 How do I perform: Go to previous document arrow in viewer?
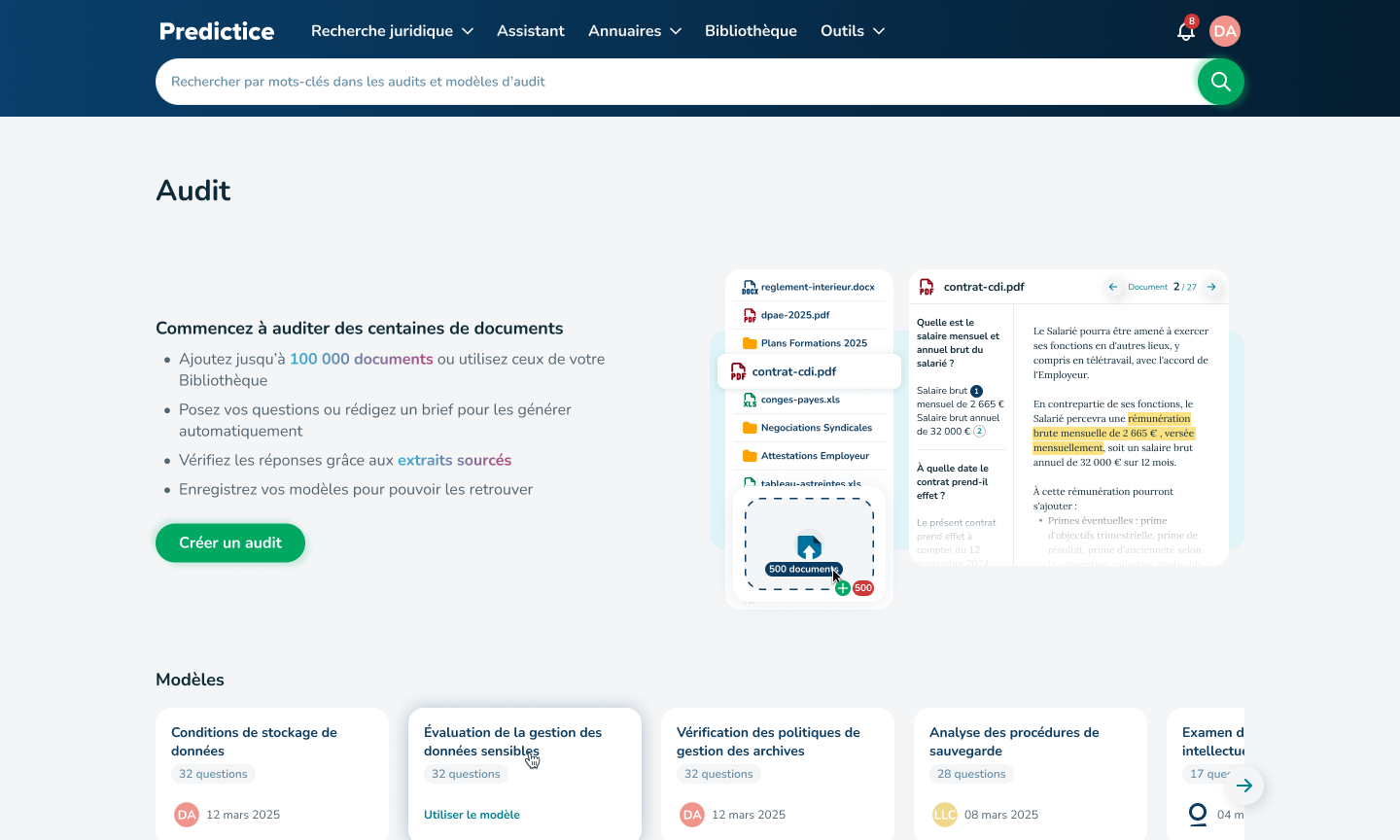tap(1113, 287)
